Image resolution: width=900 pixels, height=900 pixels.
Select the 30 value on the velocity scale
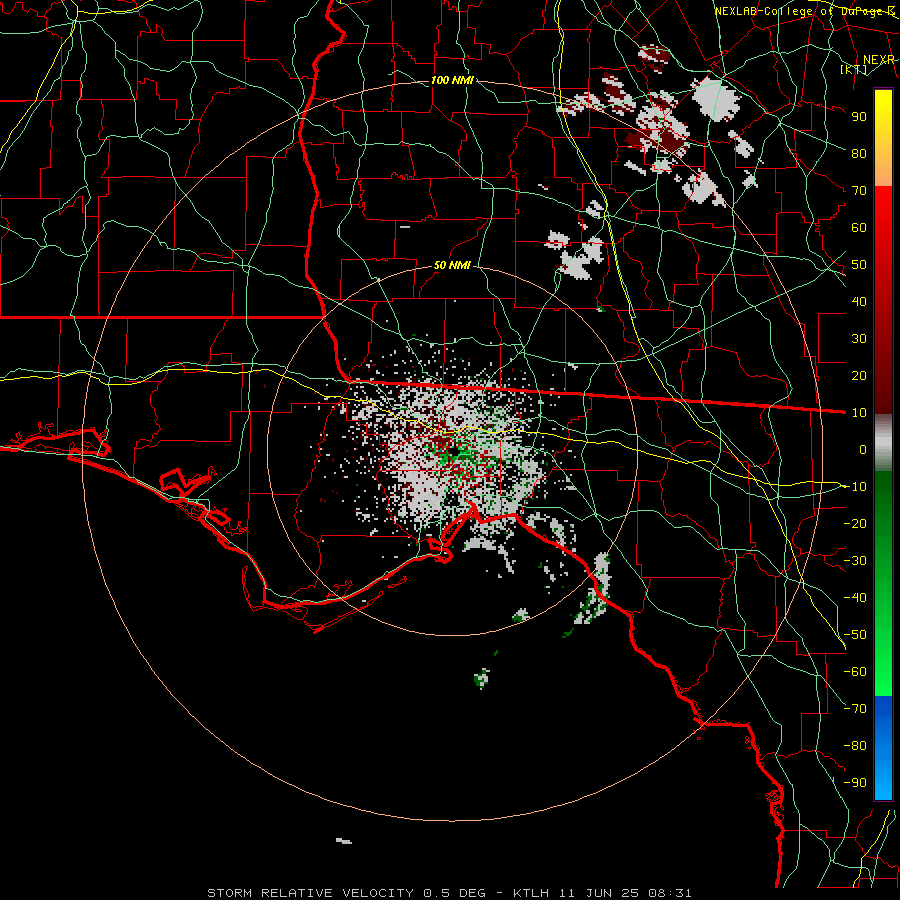(859, 339)
